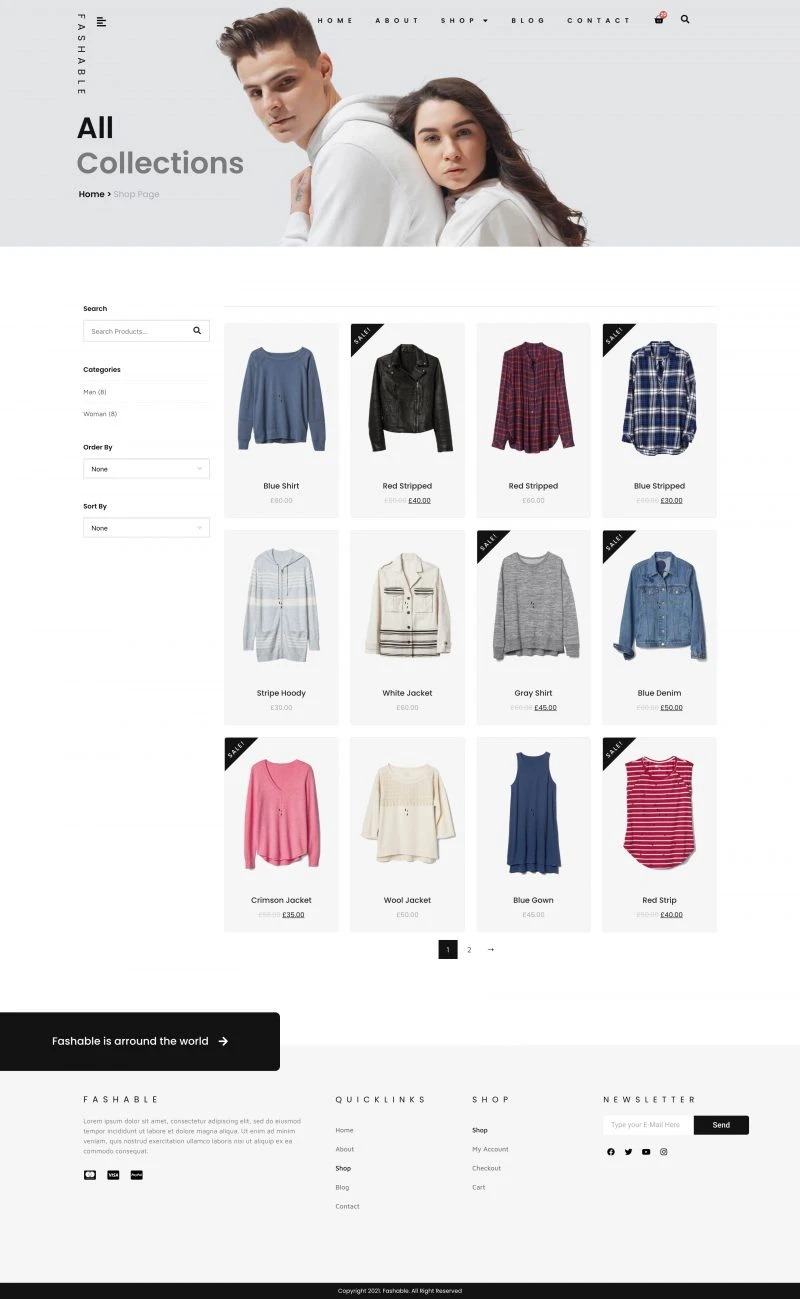Filter by the Woman category link
Viewport: 800px width, 1299px height.
(100, 414)
